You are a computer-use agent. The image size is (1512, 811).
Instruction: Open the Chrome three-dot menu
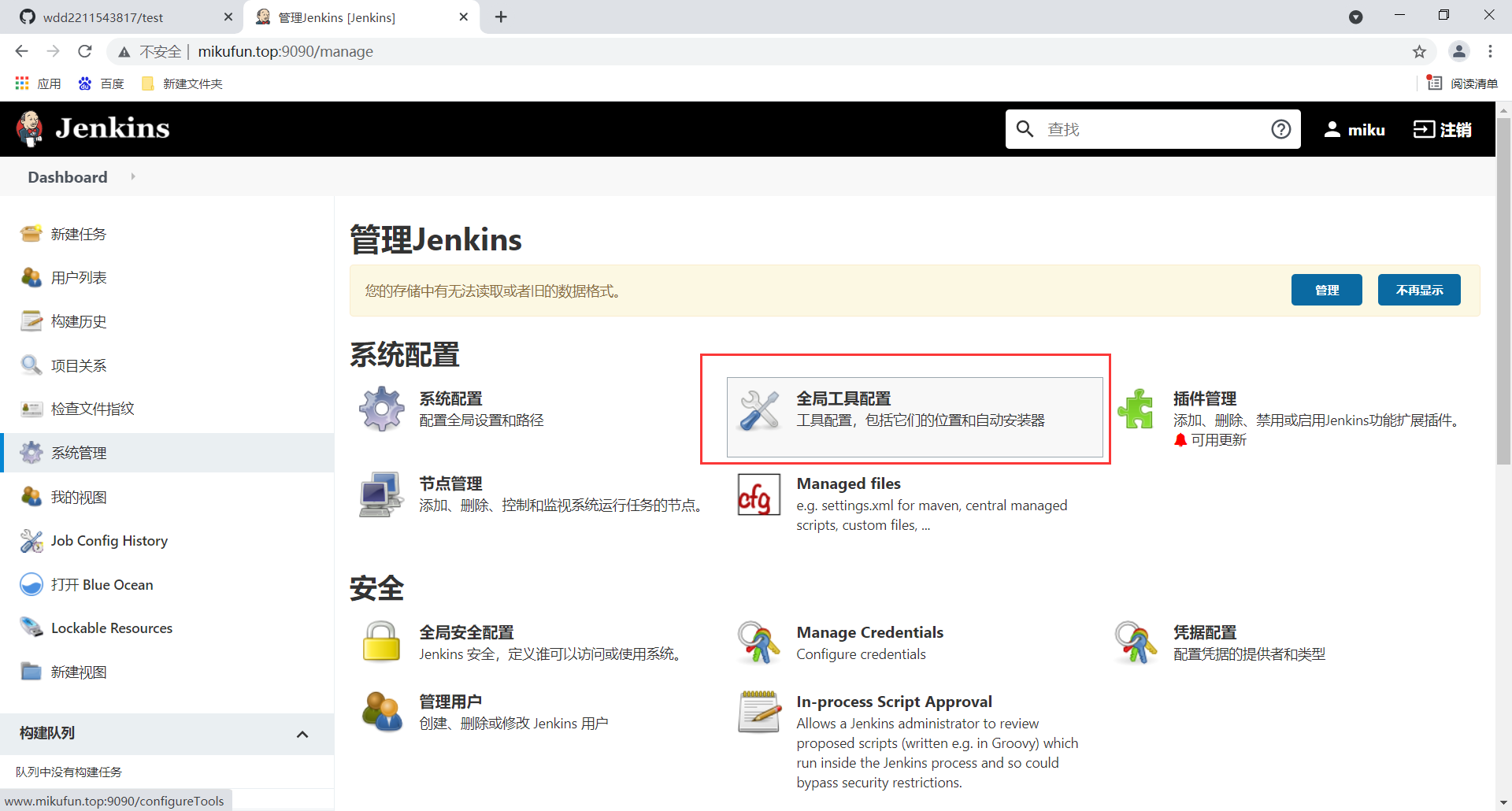click(x=1490, y=51)
